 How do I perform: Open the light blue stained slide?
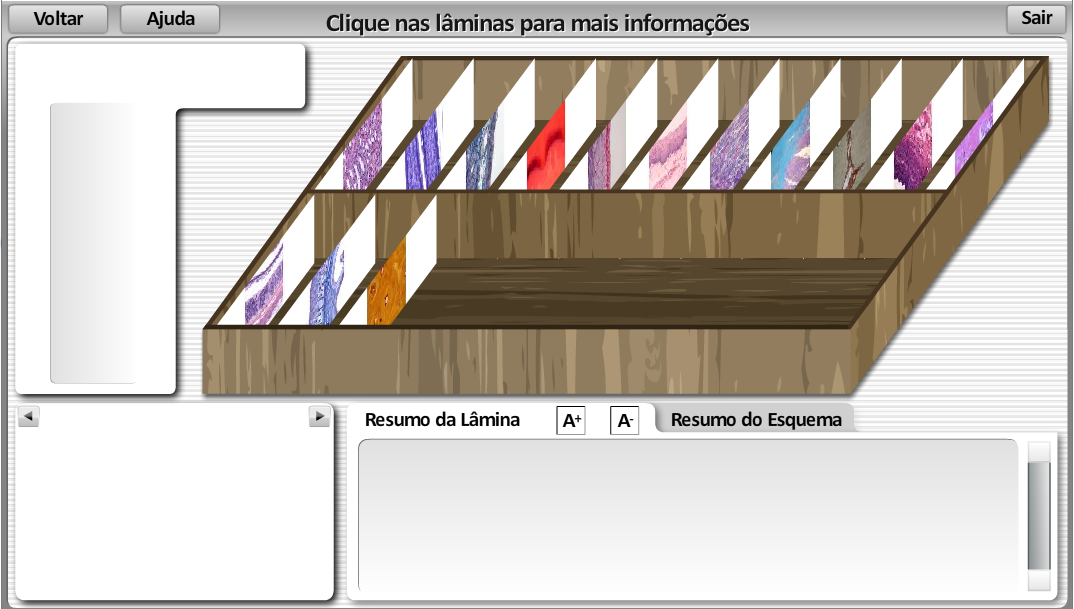pyautogui.click(x=790, y=148)
